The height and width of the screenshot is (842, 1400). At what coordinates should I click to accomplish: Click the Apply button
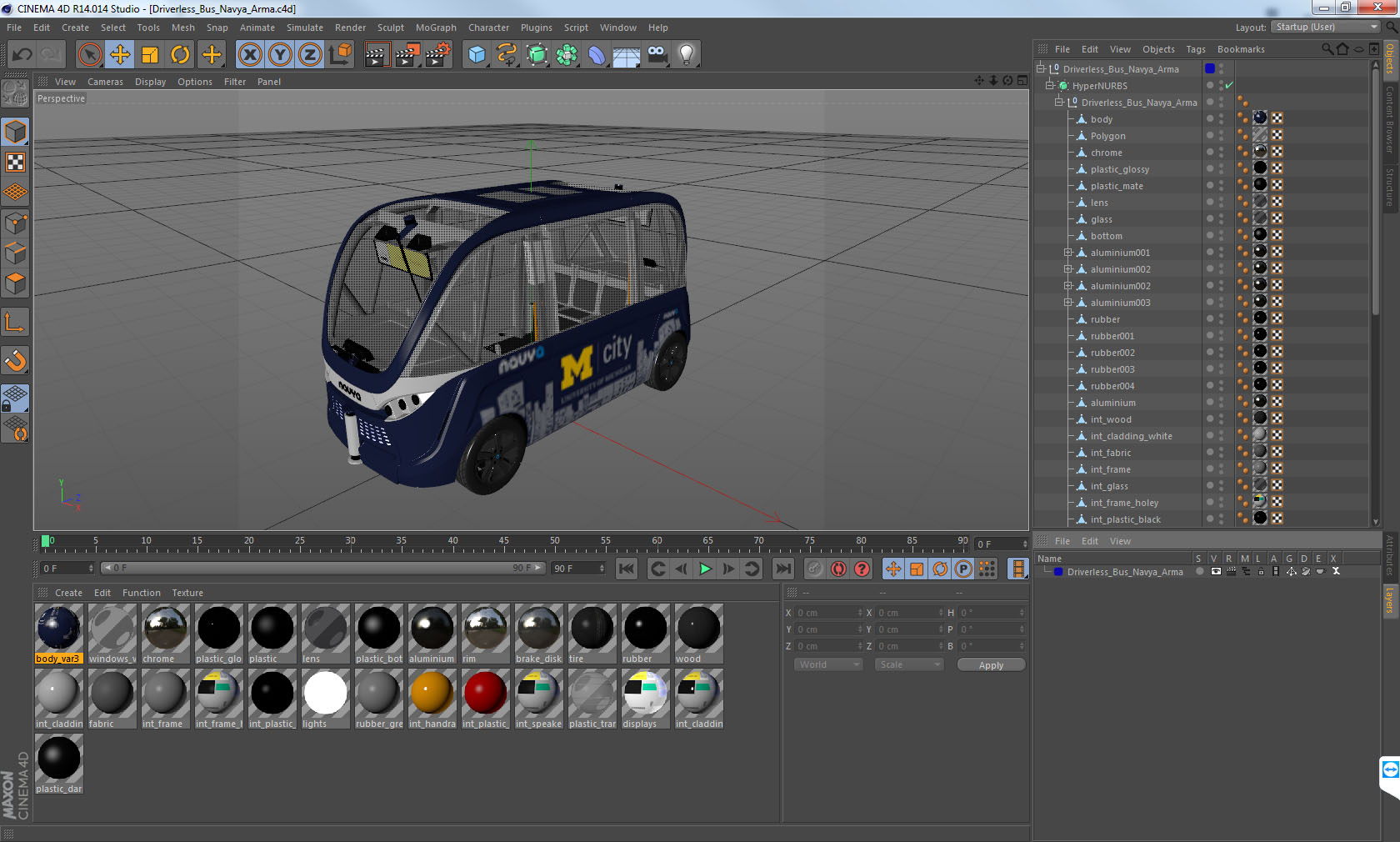pyautogui.click(x=991, y=665)
